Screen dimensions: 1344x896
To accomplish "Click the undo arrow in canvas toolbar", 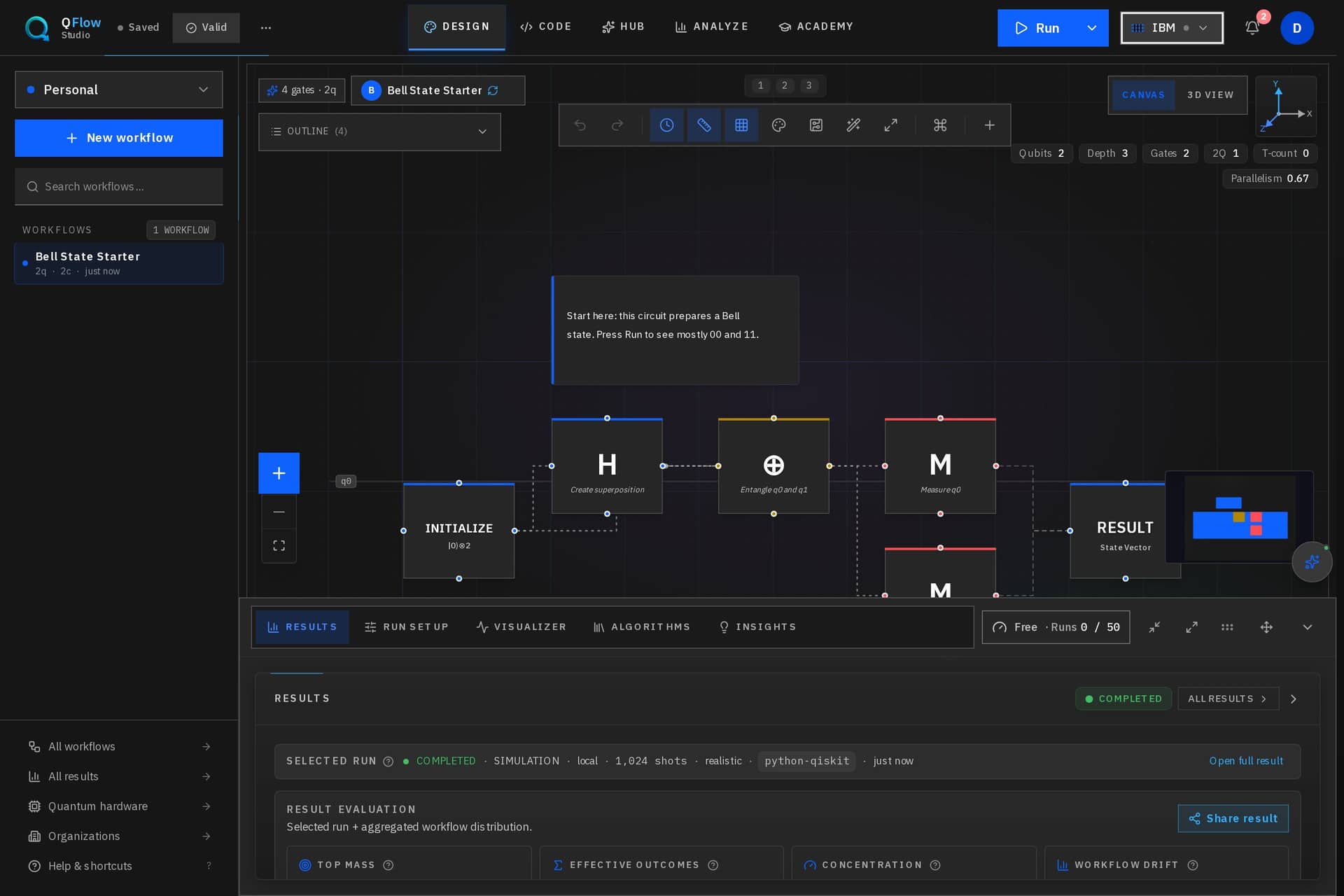I will tap(580, 125).
